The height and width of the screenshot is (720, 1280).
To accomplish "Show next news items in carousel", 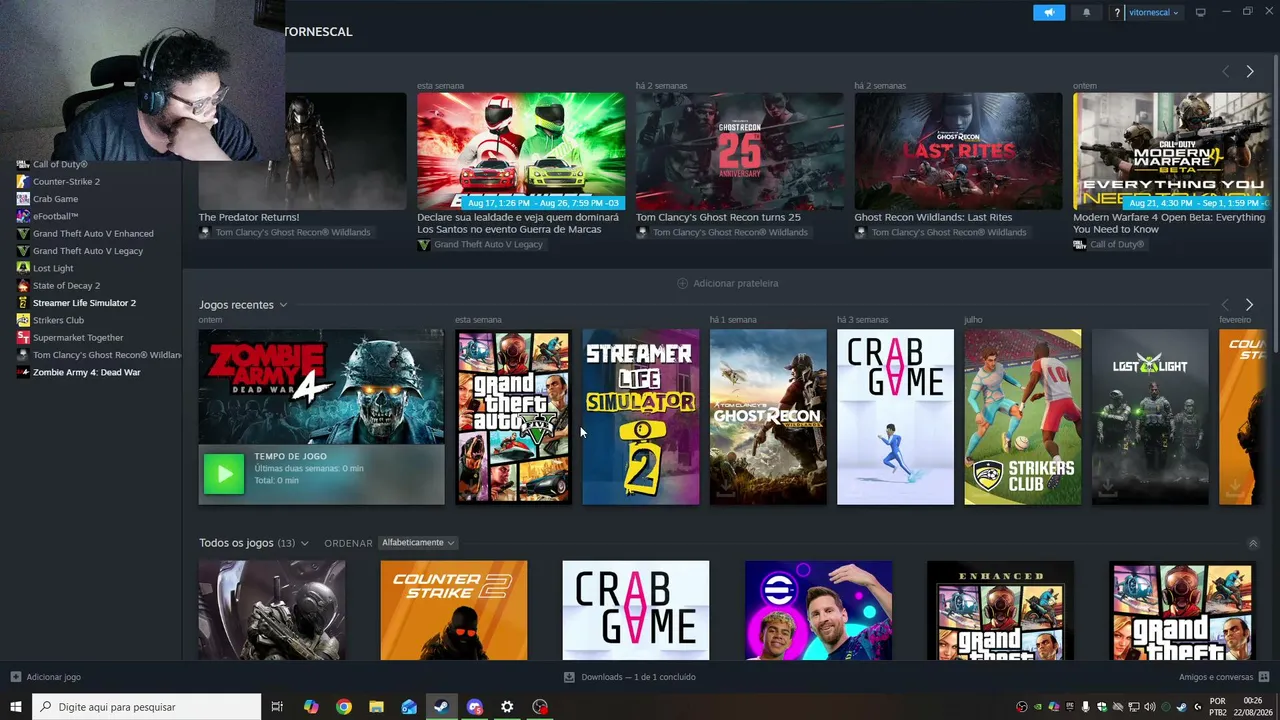I will pos(1249,72).
